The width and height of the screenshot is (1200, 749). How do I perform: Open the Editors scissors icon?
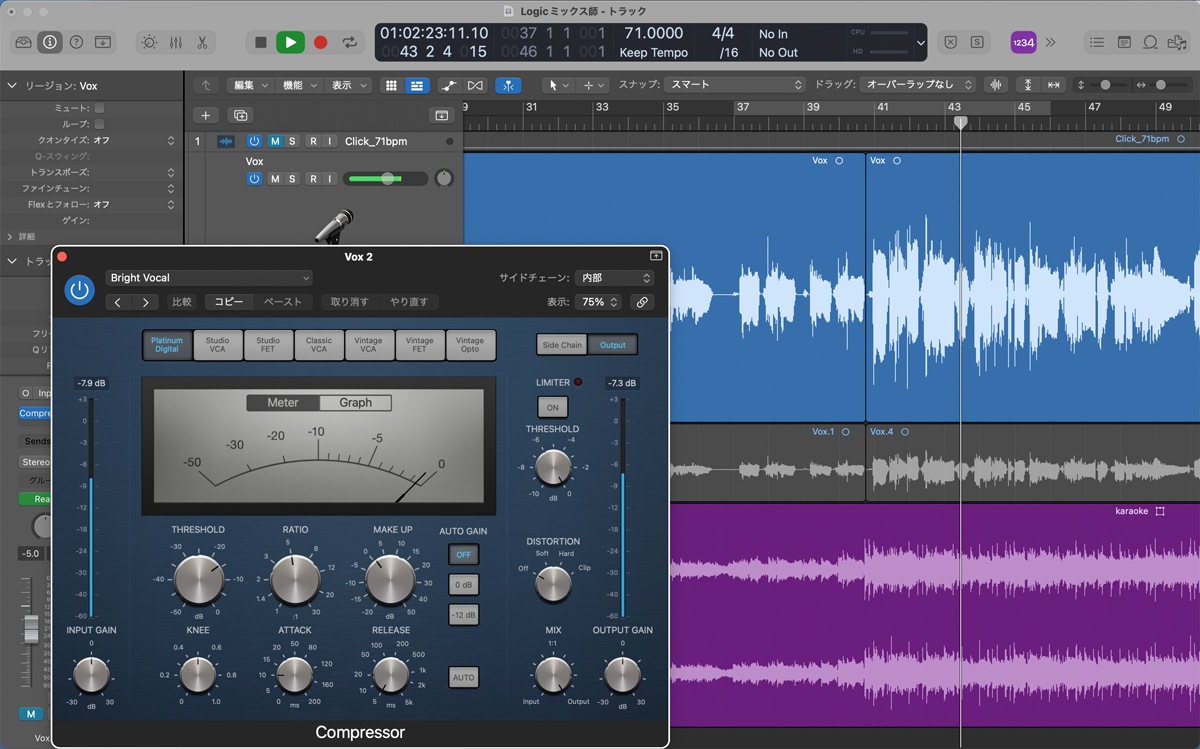[x=201, y=42]
